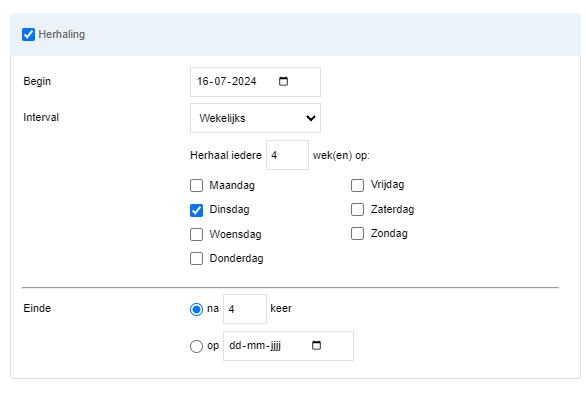
Task: Open the Begin date calendar picker icon
Action: 283,81
